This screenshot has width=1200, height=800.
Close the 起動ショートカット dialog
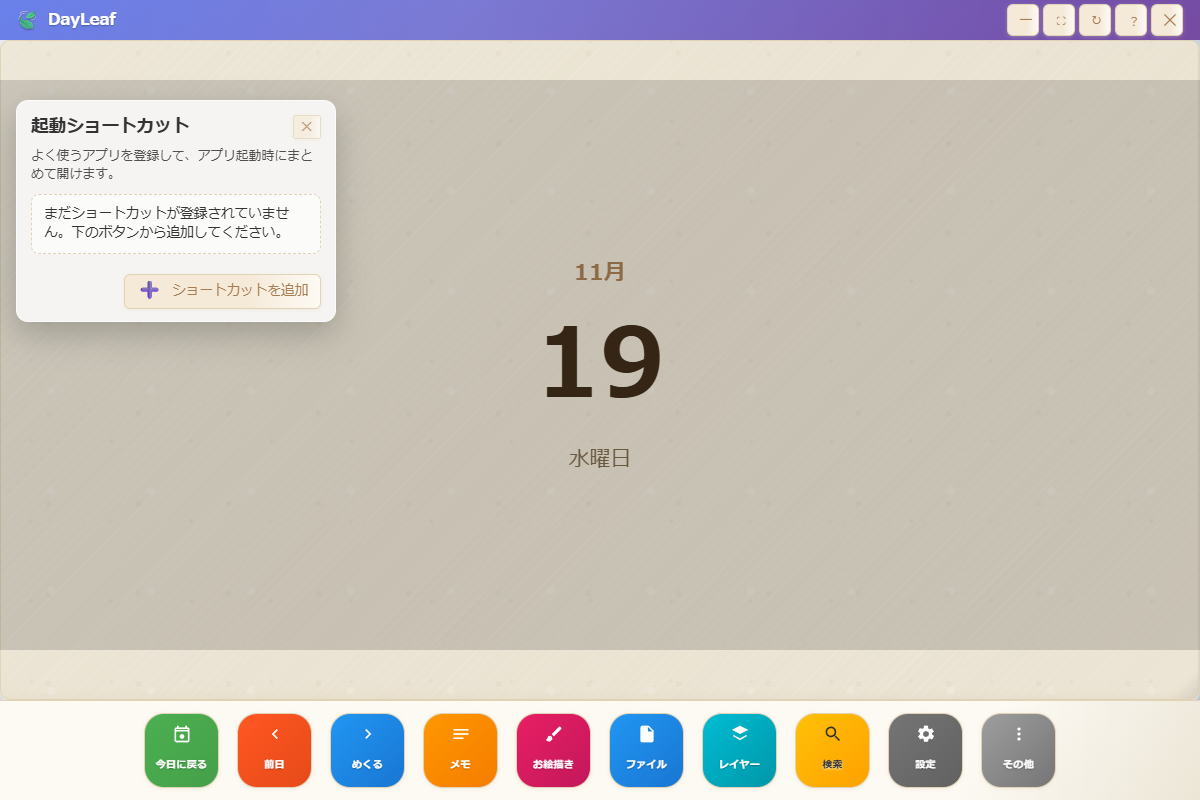pos(306,126)
